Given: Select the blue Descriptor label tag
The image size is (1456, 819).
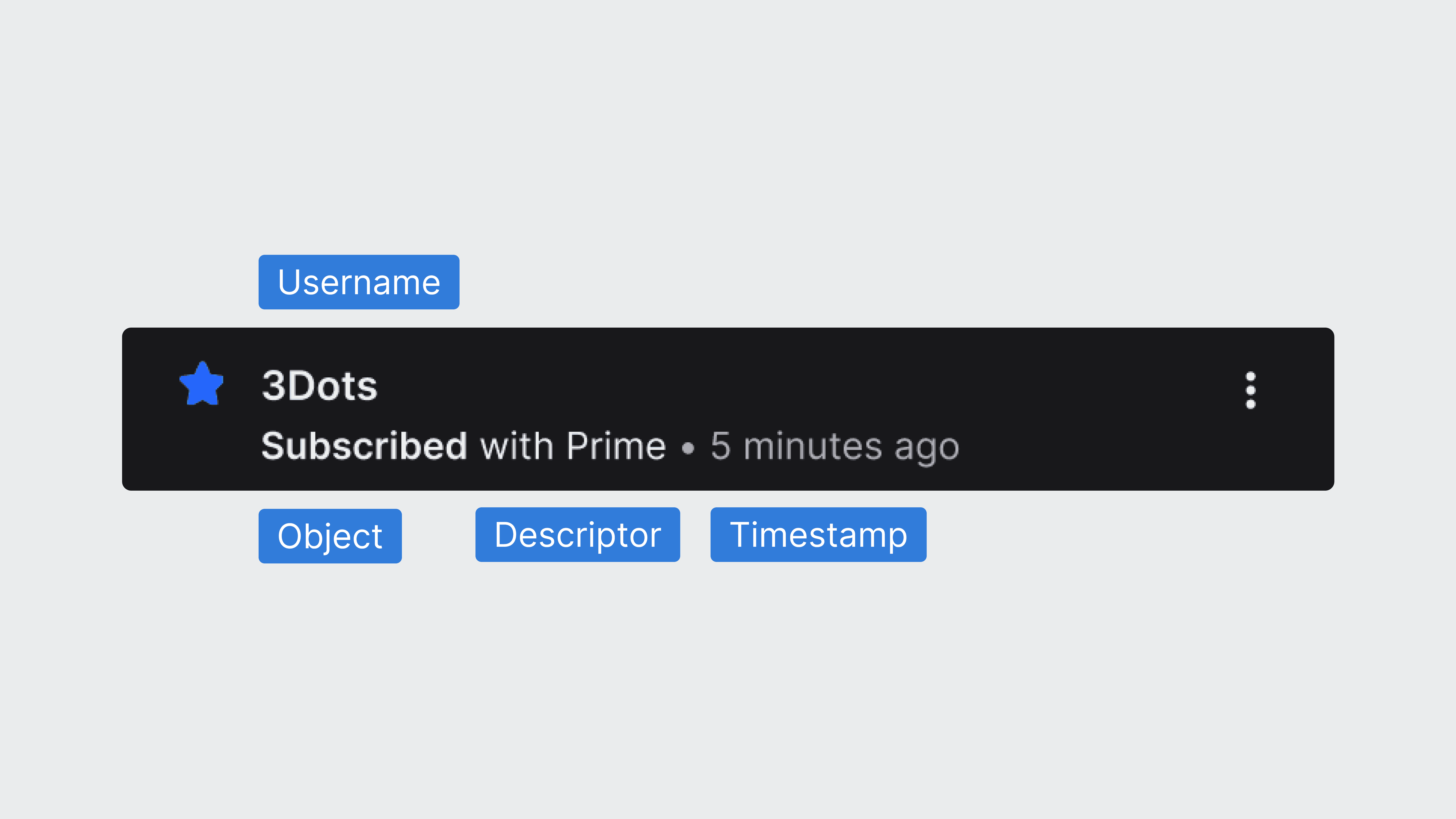Looking at the screenshot, I should (578, 535).
